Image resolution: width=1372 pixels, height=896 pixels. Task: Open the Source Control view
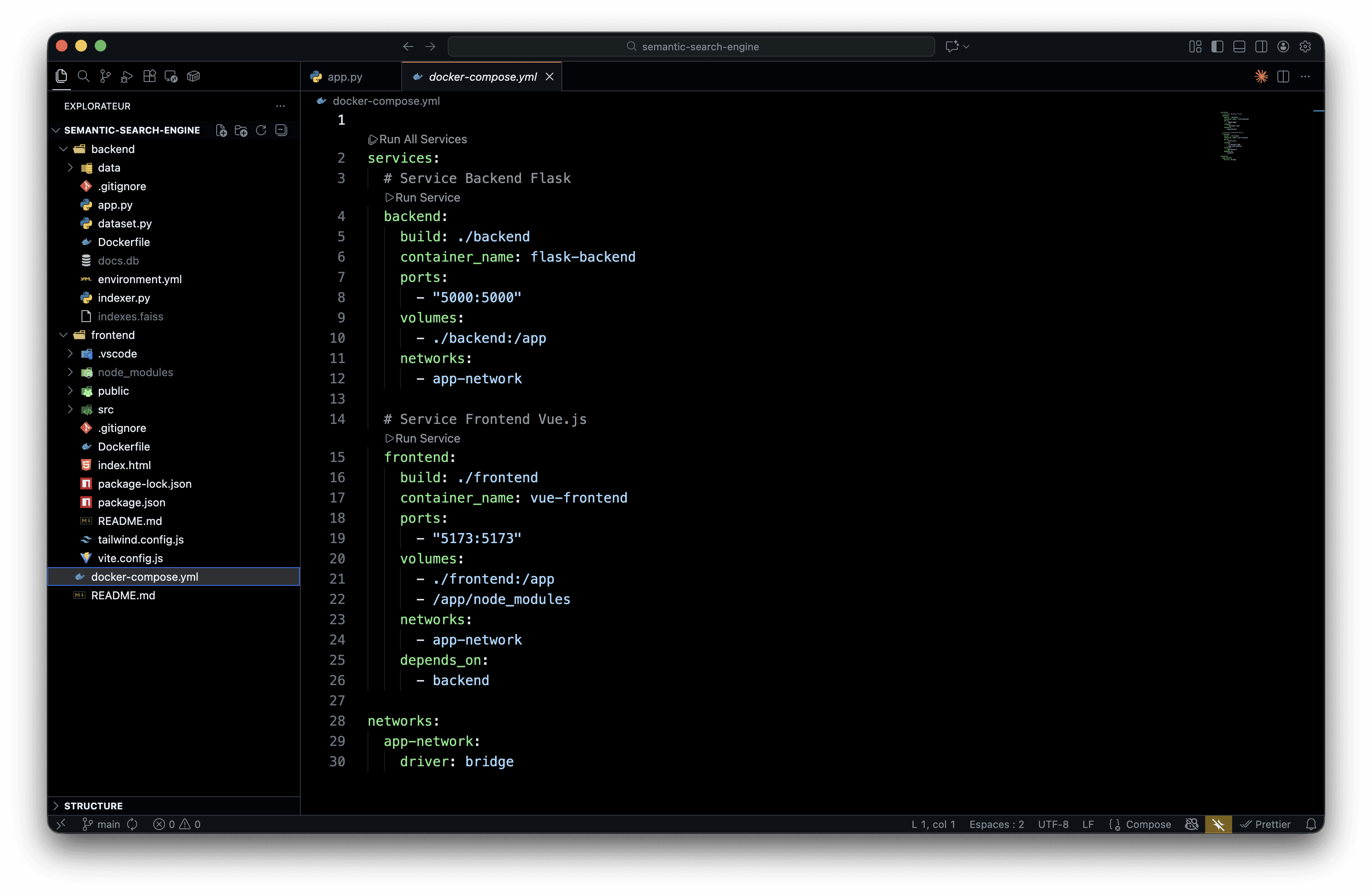[x=105, y=76]
